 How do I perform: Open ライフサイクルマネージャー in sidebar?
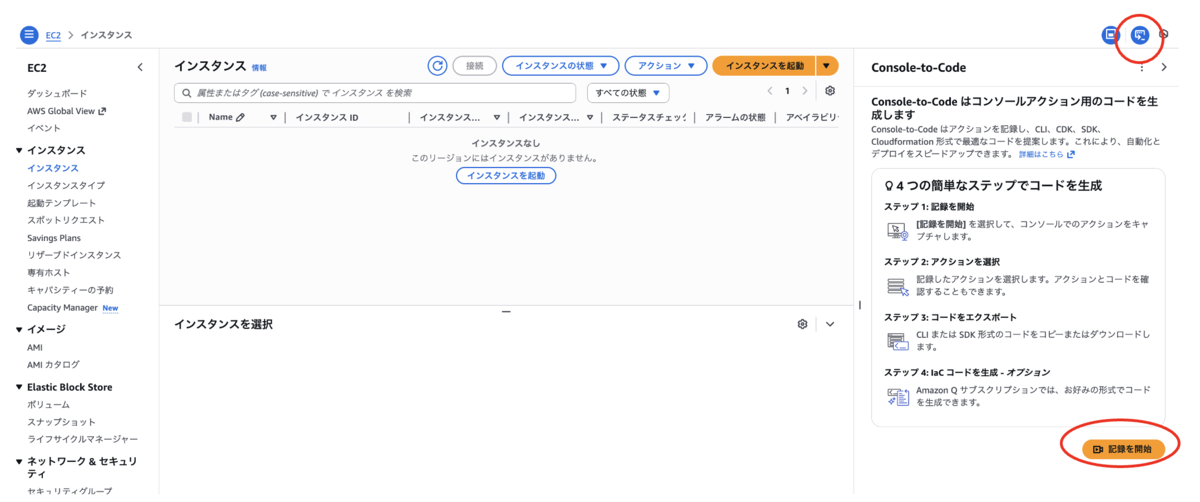(x=83, y=439)
